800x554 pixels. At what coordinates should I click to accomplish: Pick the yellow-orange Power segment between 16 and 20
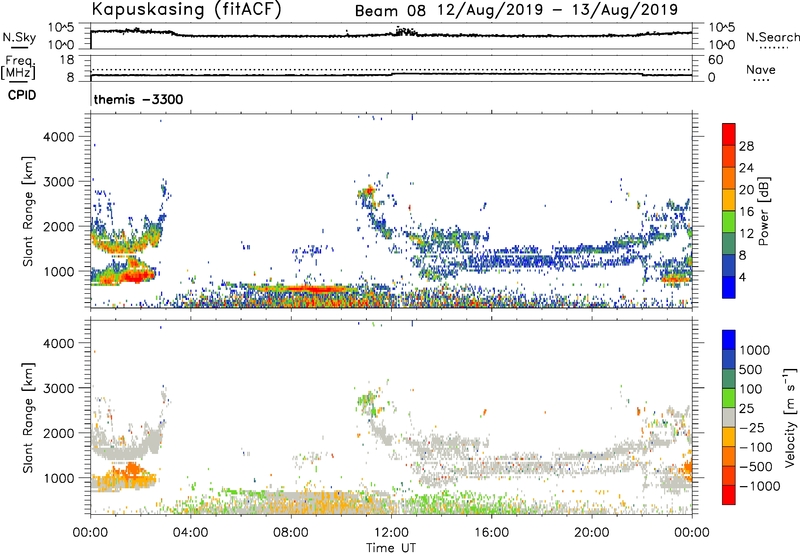[729, 200]
